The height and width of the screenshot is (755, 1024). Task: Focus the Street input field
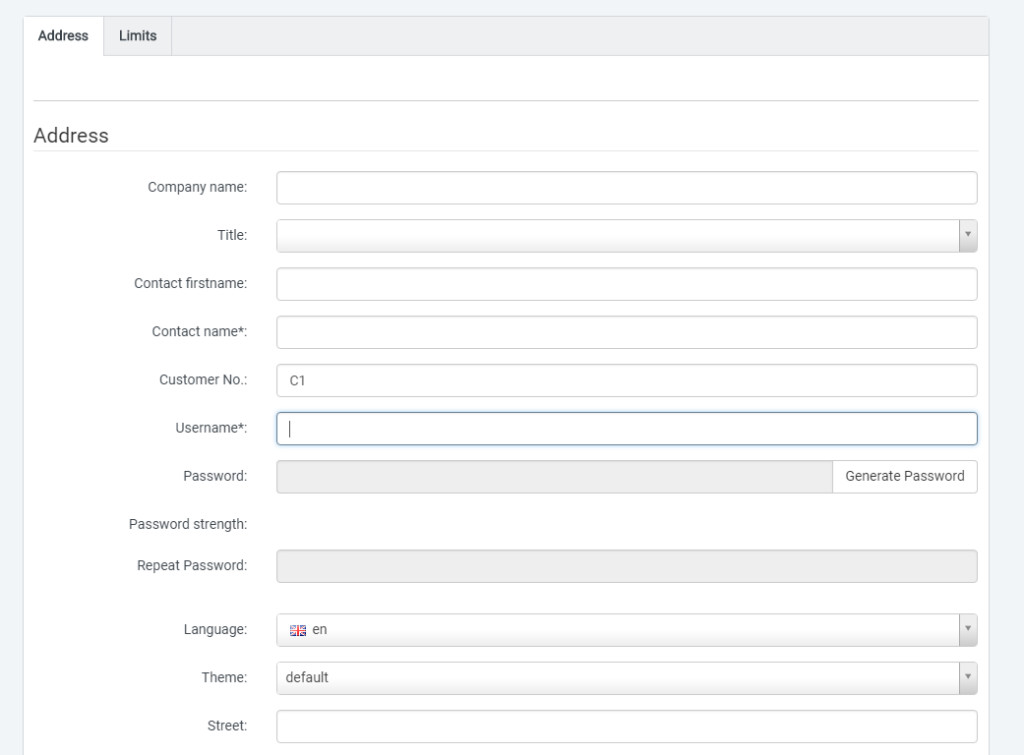point(626,726)
